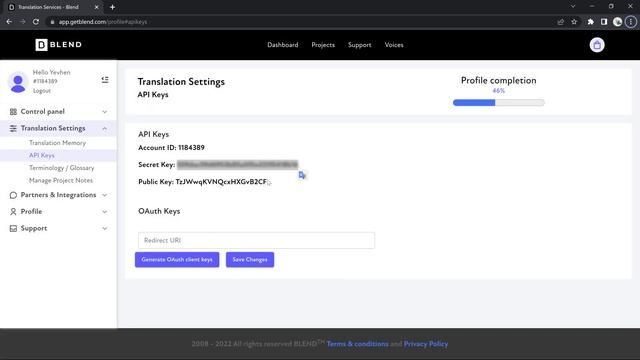640x360 pixels.
Task: Bookmark this page with star icon
Action: (574, 22)
